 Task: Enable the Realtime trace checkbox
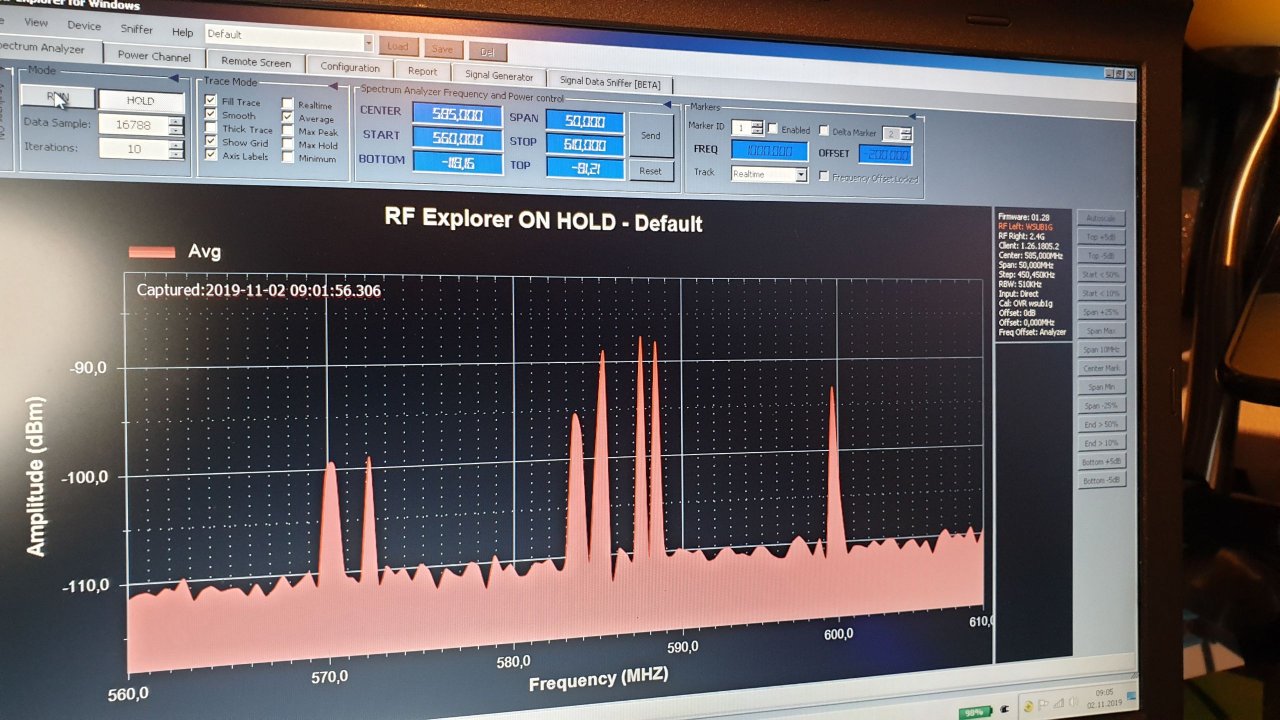click(287, 104)
